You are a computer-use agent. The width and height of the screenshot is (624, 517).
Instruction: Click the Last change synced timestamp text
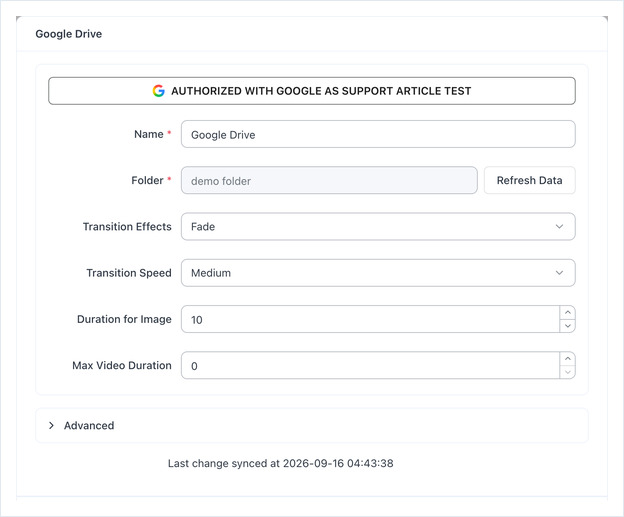tap(281, 463)
